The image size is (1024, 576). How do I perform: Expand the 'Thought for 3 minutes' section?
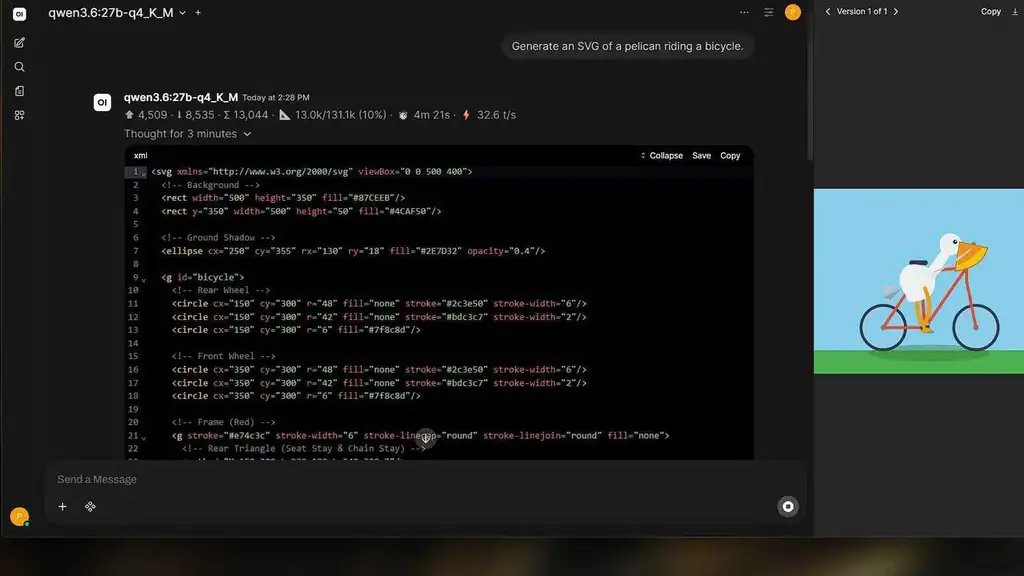click(x=187, y=134)
